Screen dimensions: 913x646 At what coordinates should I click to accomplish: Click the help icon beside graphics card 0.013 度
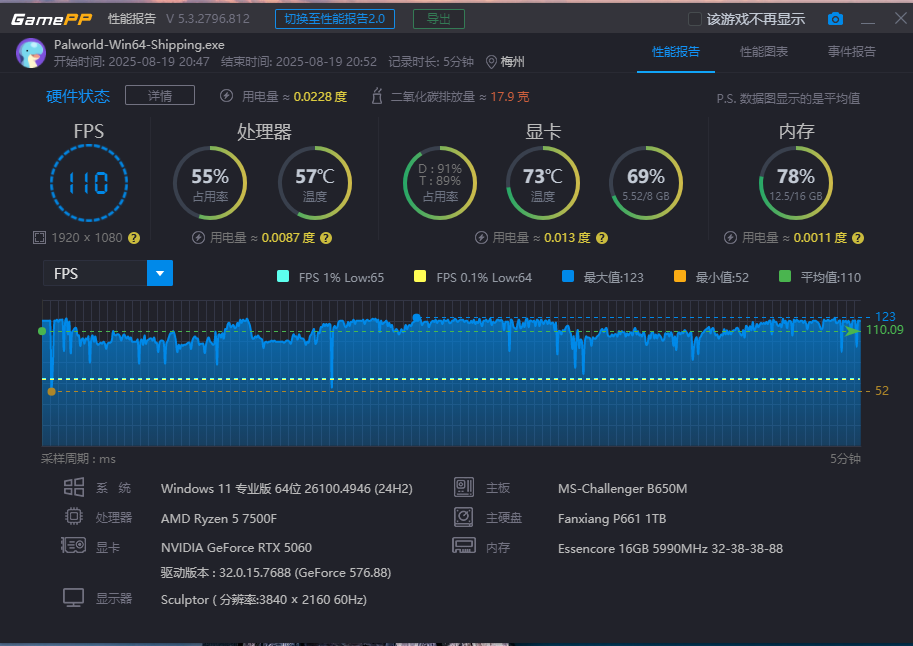pyautogui.click(x=602, y=238)
